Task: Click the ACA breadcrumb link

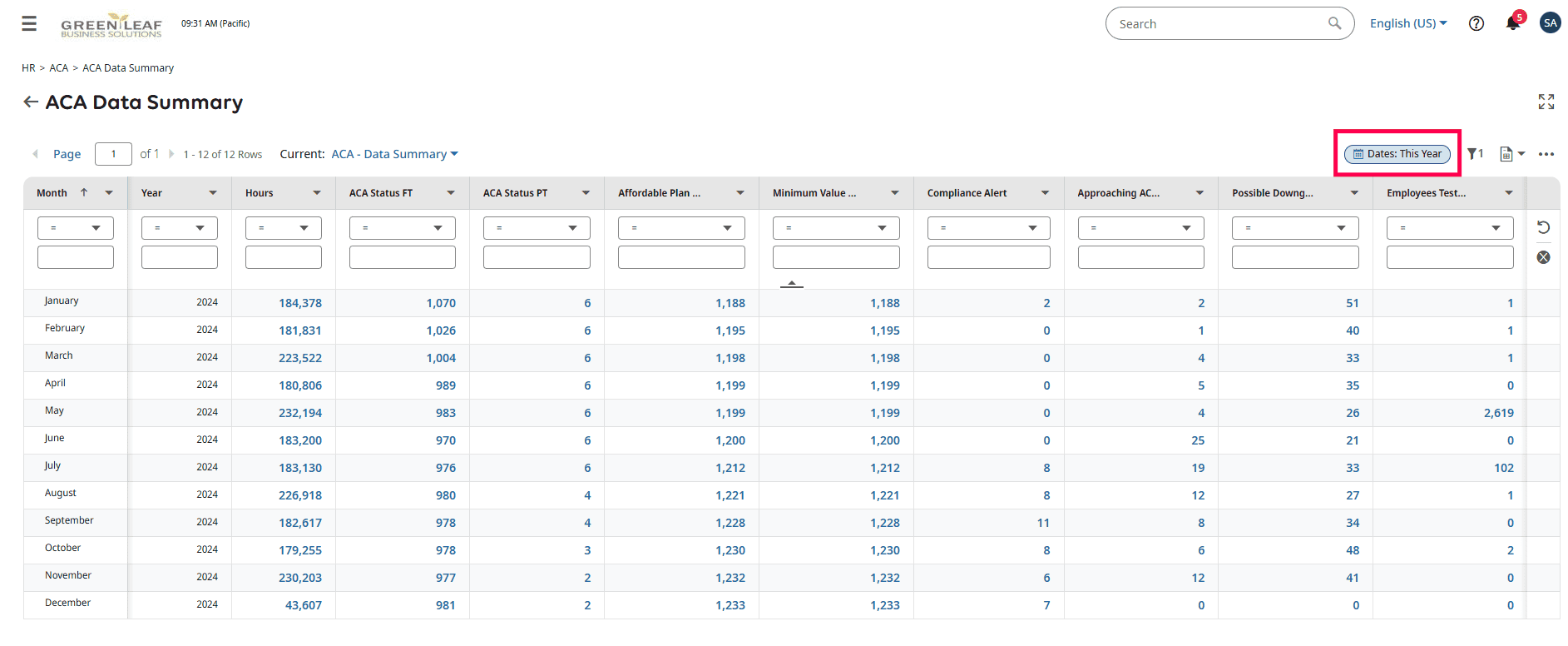Action: point(59,68)
